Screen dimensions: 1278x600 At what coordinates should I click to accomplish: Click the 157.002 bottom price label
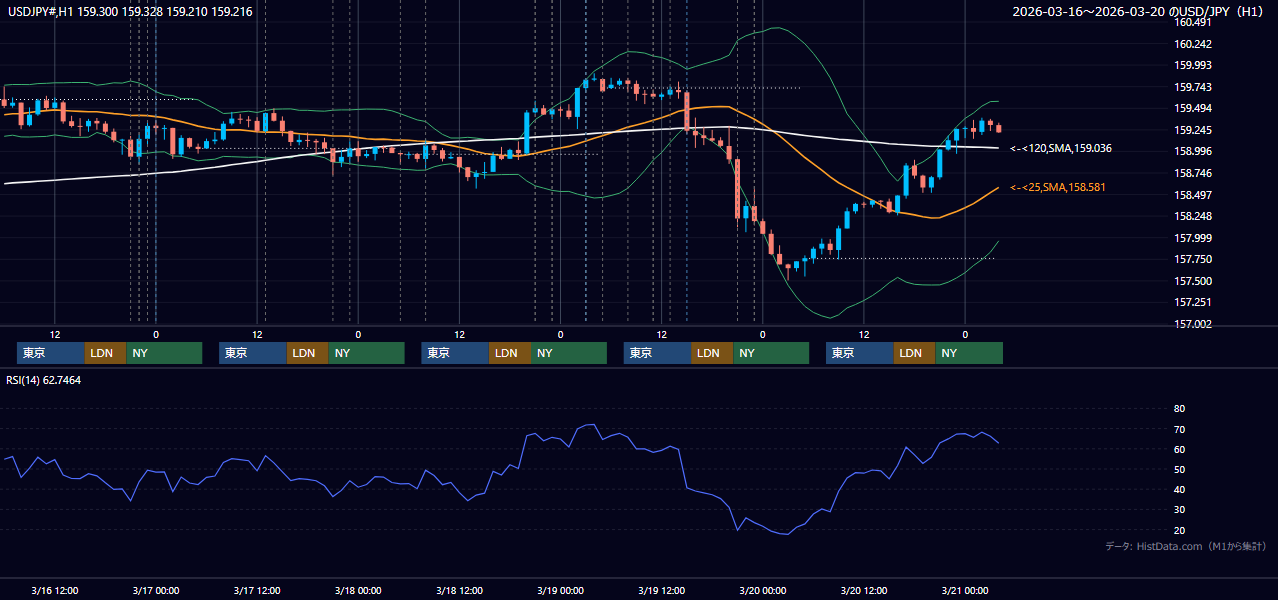coord(1193,324)
